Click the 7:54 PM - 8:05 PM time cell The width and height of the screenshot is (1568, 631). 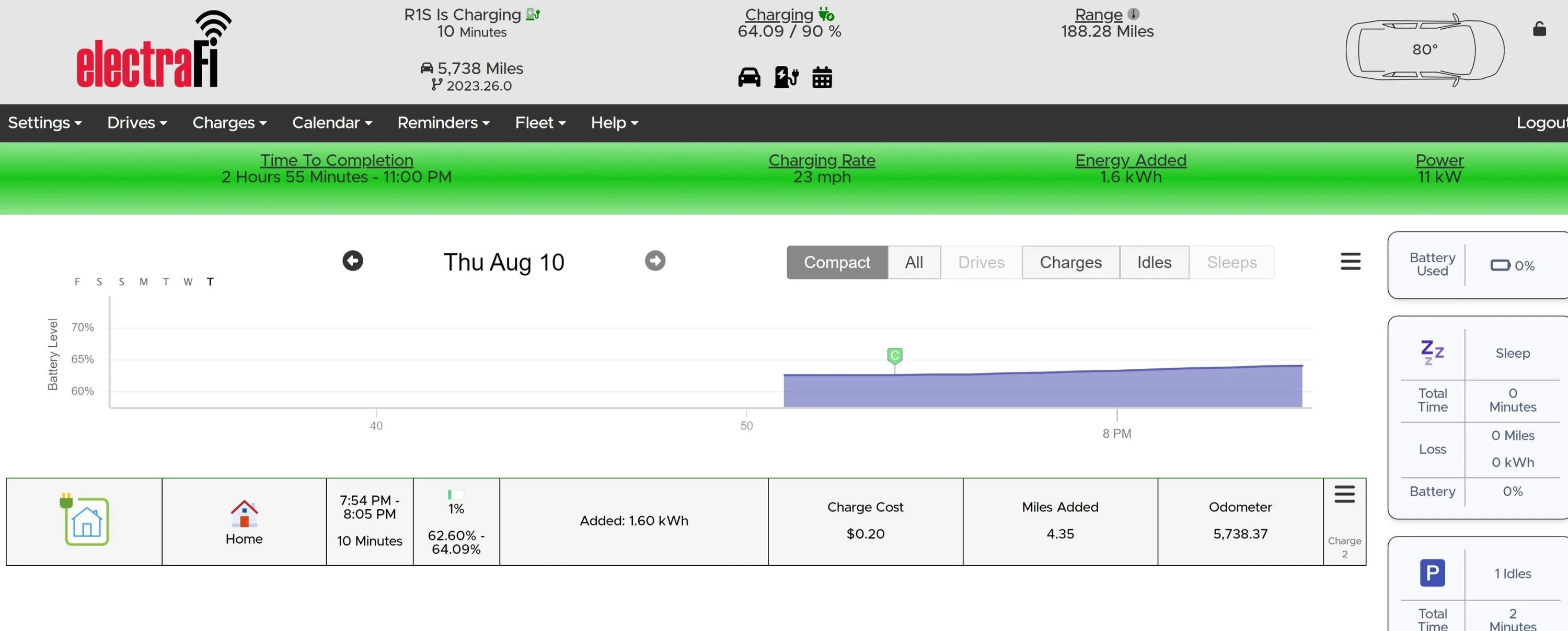click(x=370, y=521)
